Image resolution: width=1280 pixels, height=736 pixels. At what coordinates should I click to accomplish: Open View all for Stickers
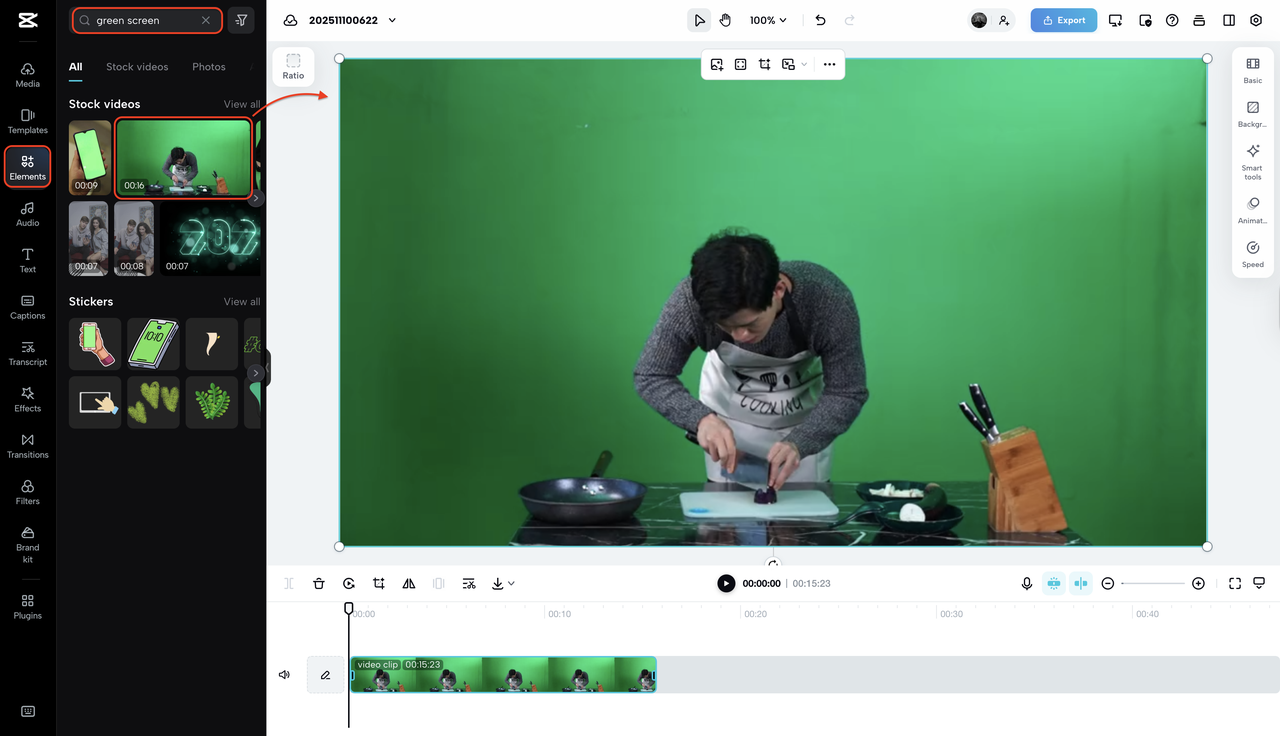[242, 301]
